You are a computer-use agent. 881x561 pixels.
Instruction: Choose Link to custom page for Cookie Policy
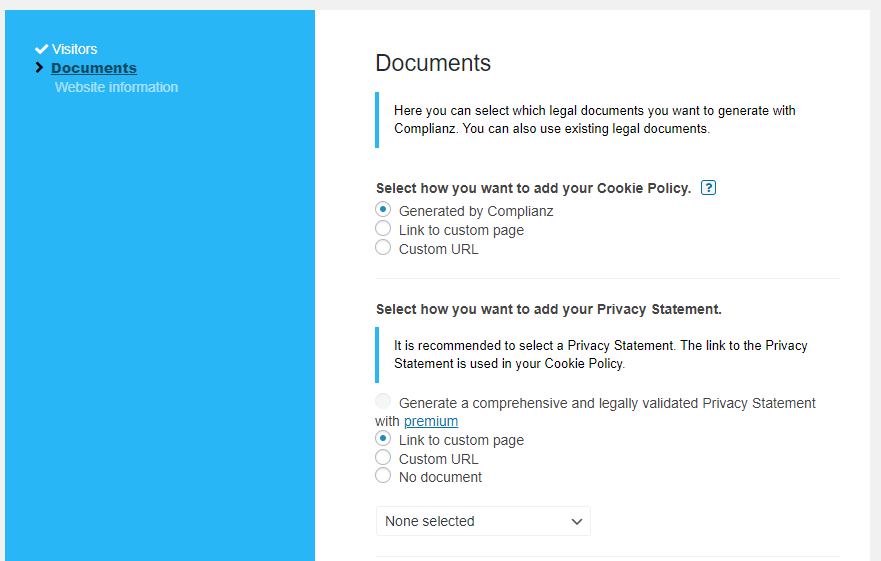point(383,229)
